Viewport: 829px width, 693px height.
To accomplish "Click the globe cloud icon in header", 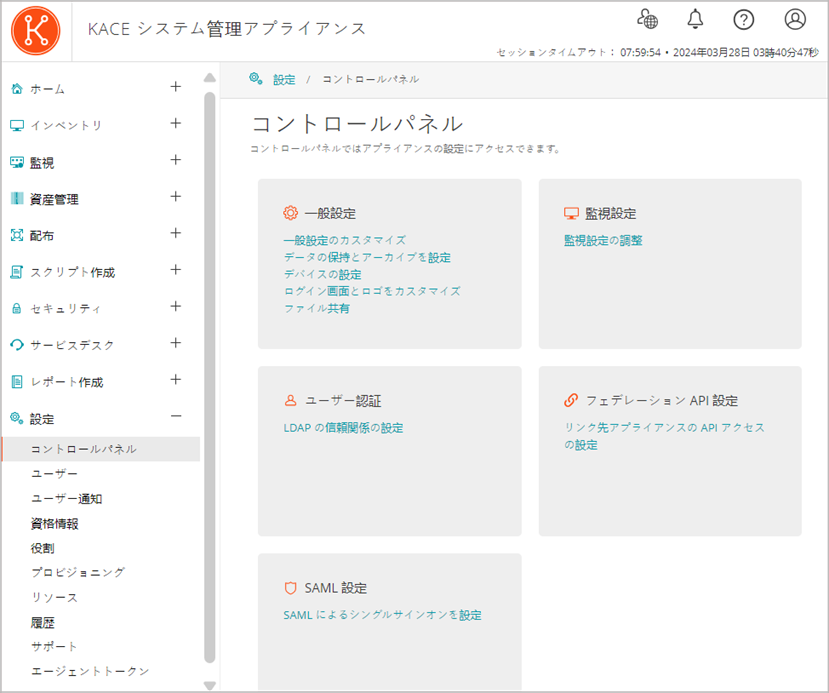I will [647, 19].
